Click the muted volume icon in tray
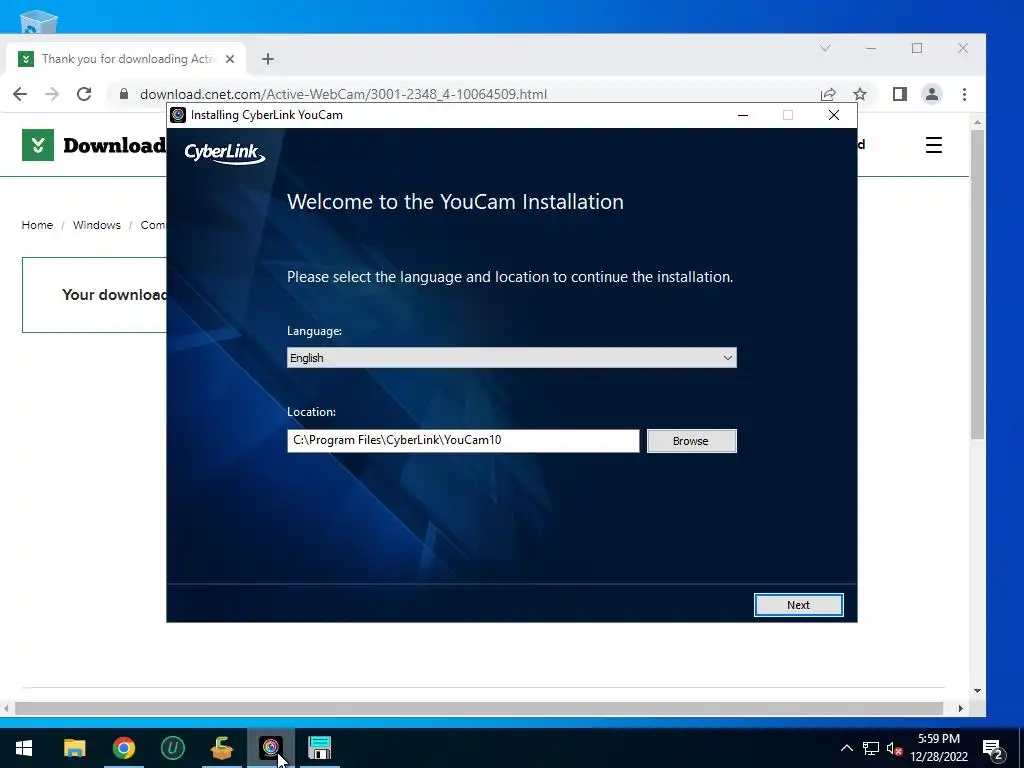The height and width of the screenshot is (768, 1024). point(895,748)
